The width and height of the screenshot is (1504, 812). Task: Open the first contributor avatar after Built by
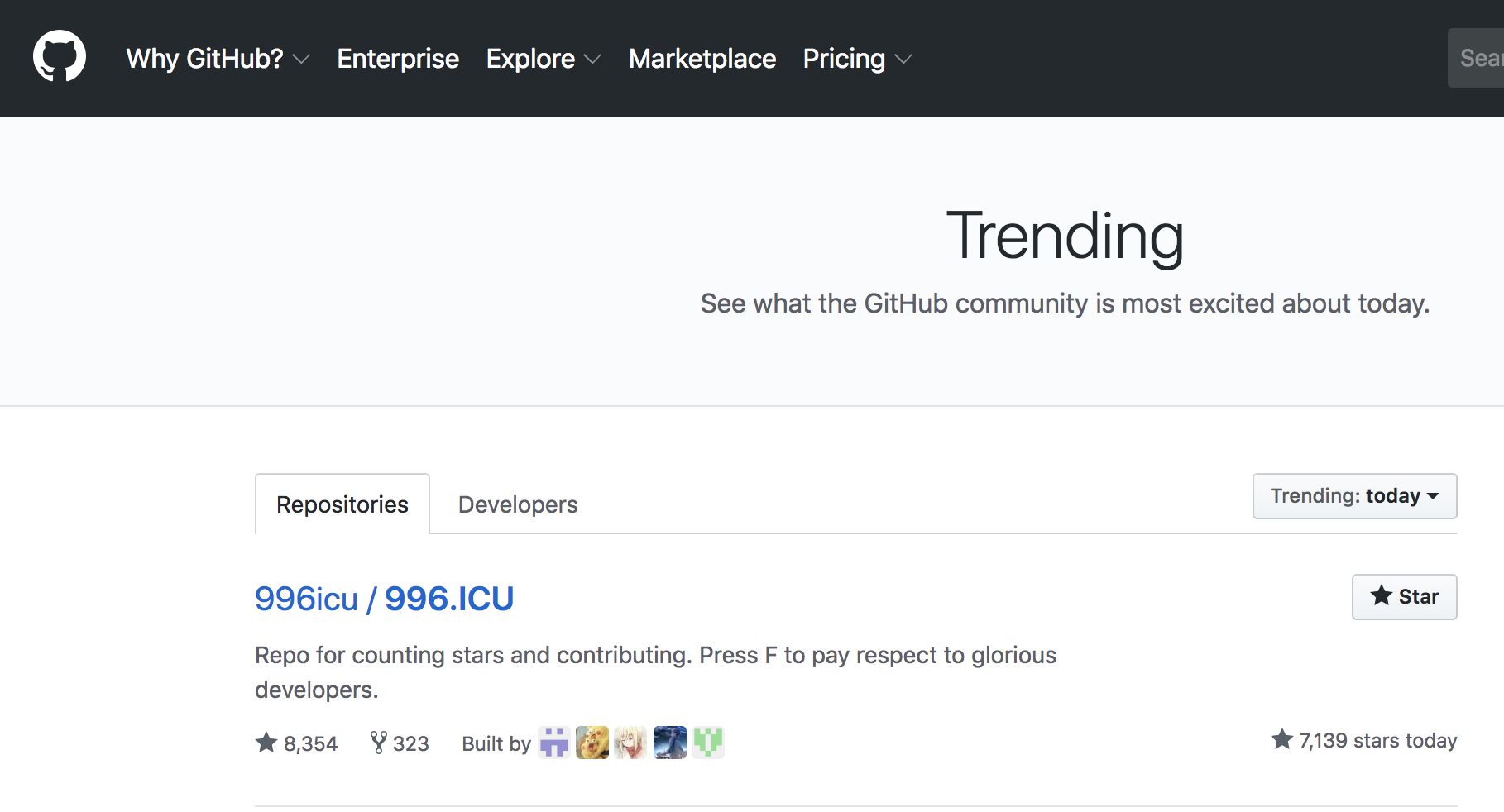pos(554,743)
